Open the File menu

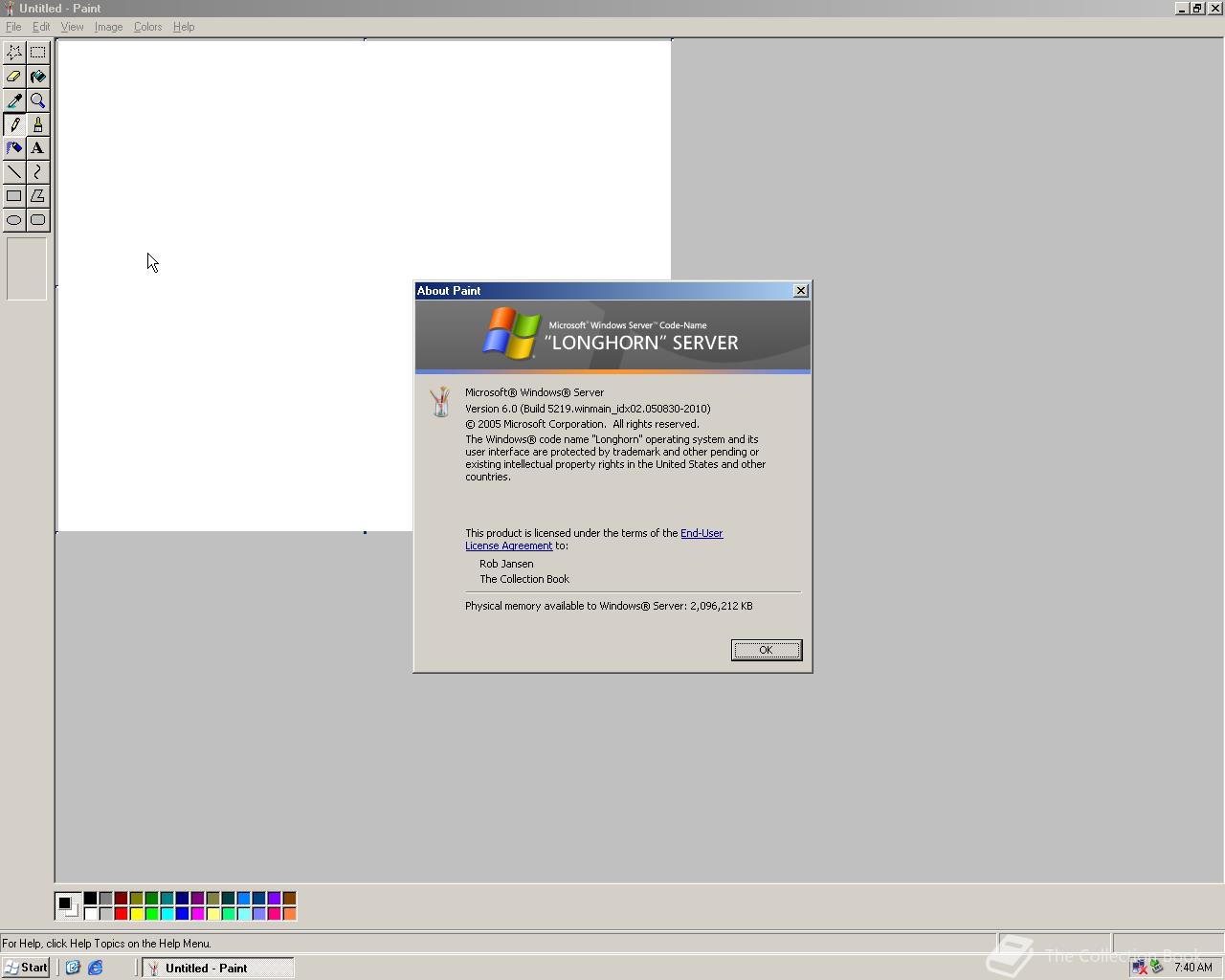13,27
